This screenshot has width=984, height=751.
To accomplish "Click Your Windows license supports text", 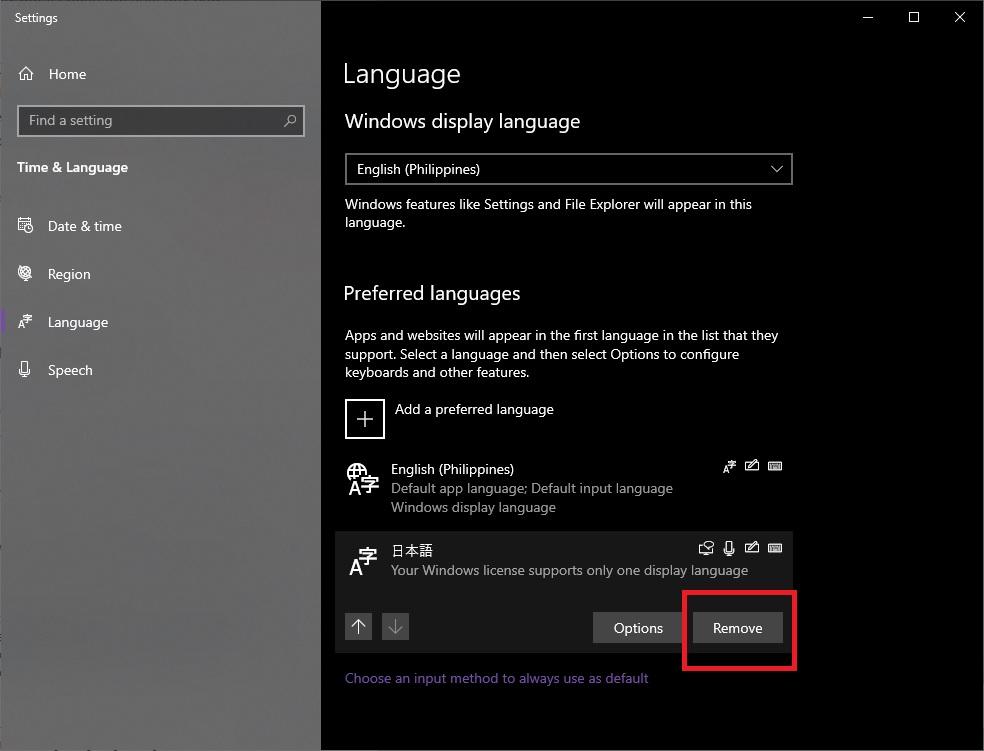I will click(569, 570).
